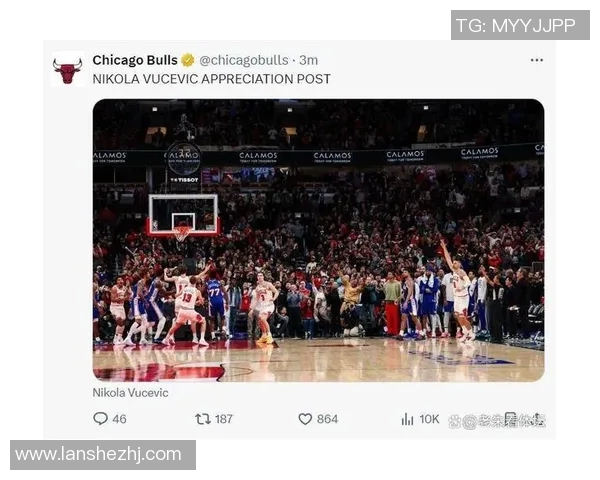Click the Nikola Vucevic caption under photo
This screenshot has height=480, width=600.
pos(130,393)
